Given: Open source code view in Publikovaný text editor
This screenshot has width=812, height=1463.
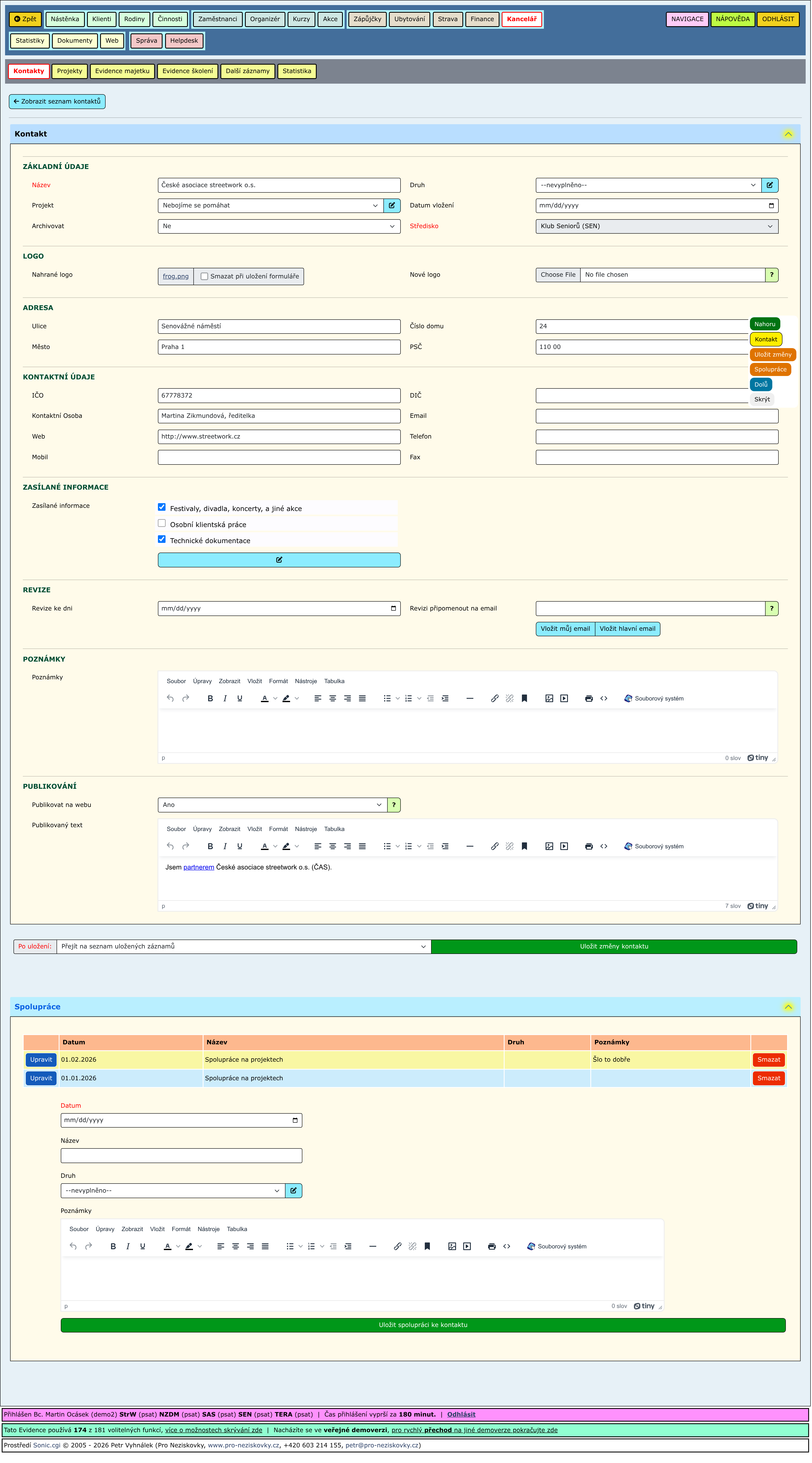Looking at the screenshot, I should (x=604, y=846).
